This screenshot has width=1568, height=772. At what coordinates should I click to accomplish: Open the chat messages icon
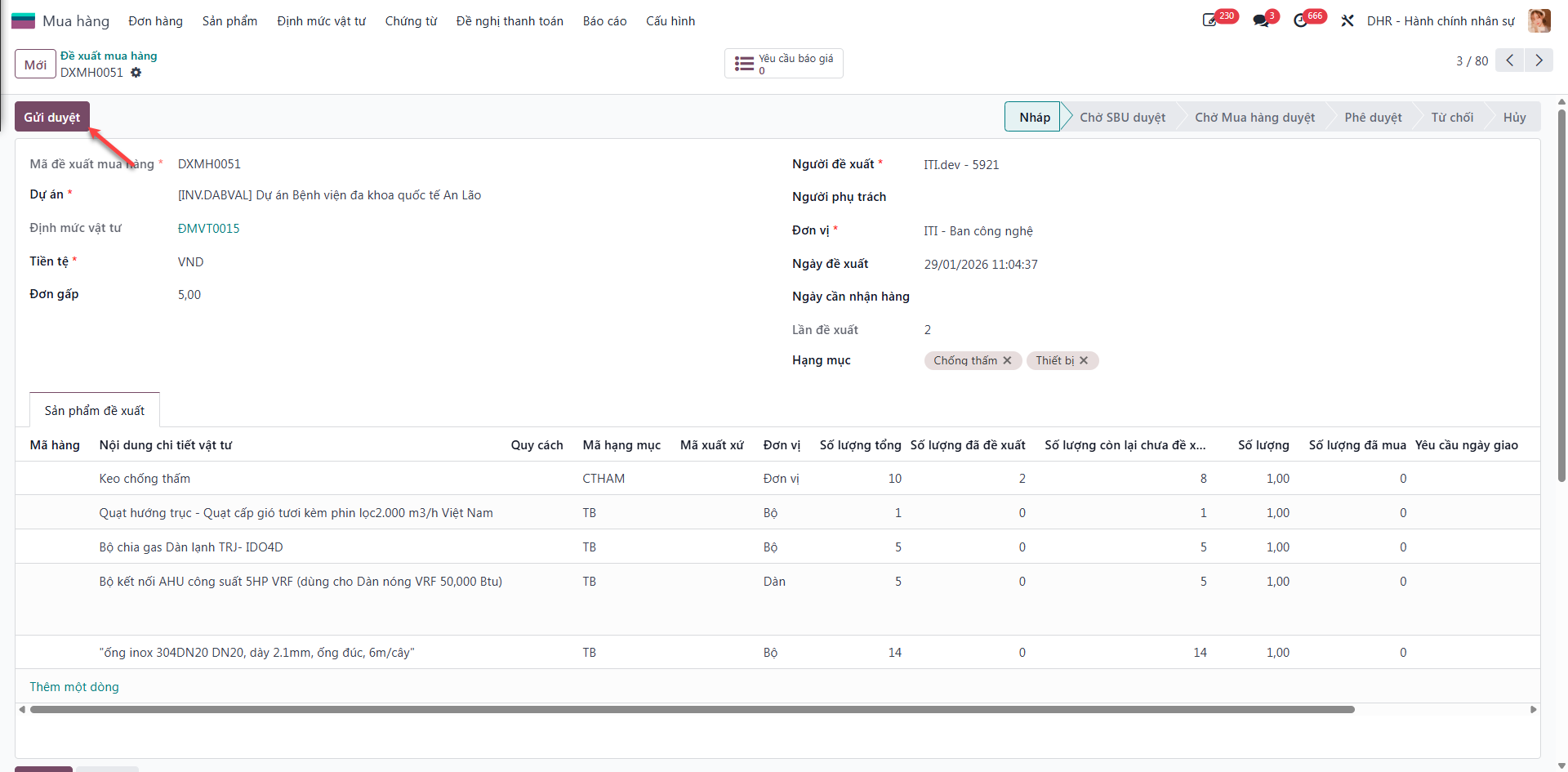(x=1261, y=20)
